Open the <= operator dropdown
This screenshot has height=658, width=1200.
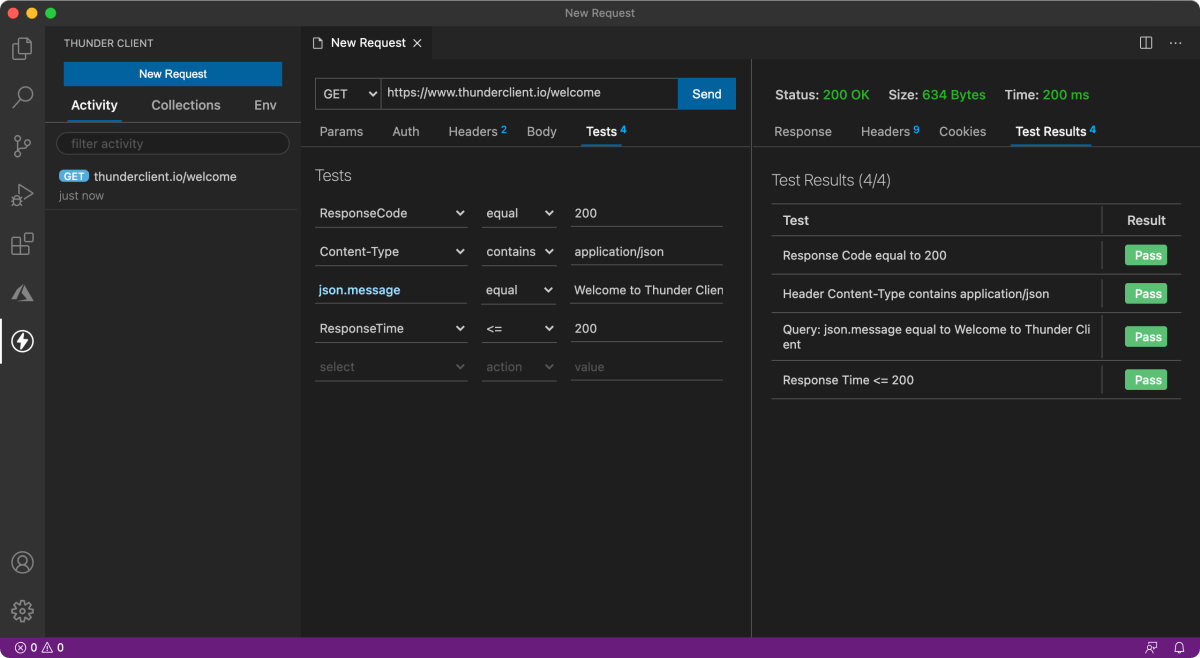coord(519,329)
